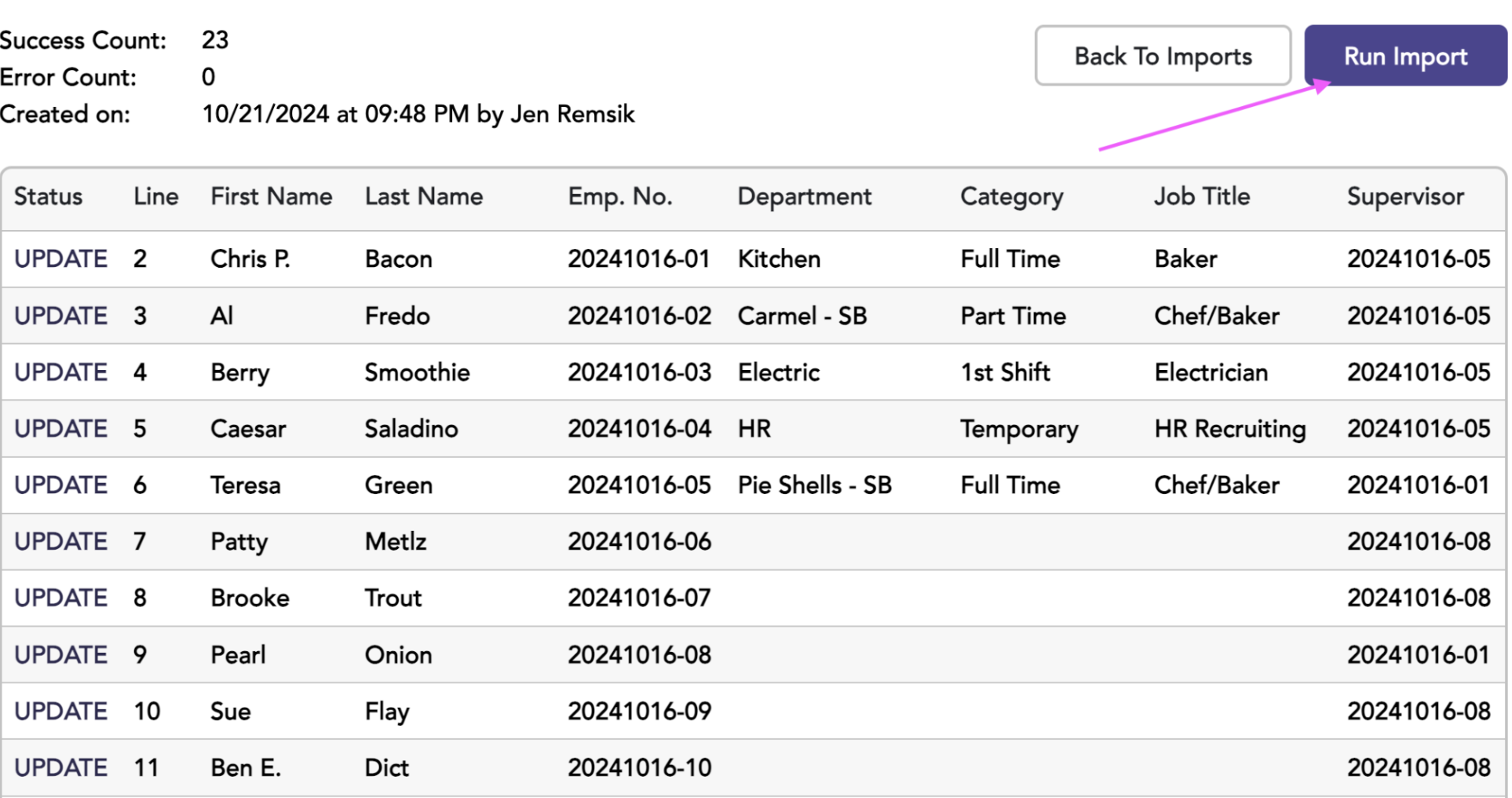1512x798 pixels.
Task: Click UPDATE for Berry Smoothie row
Action: (x=60, y=372)
